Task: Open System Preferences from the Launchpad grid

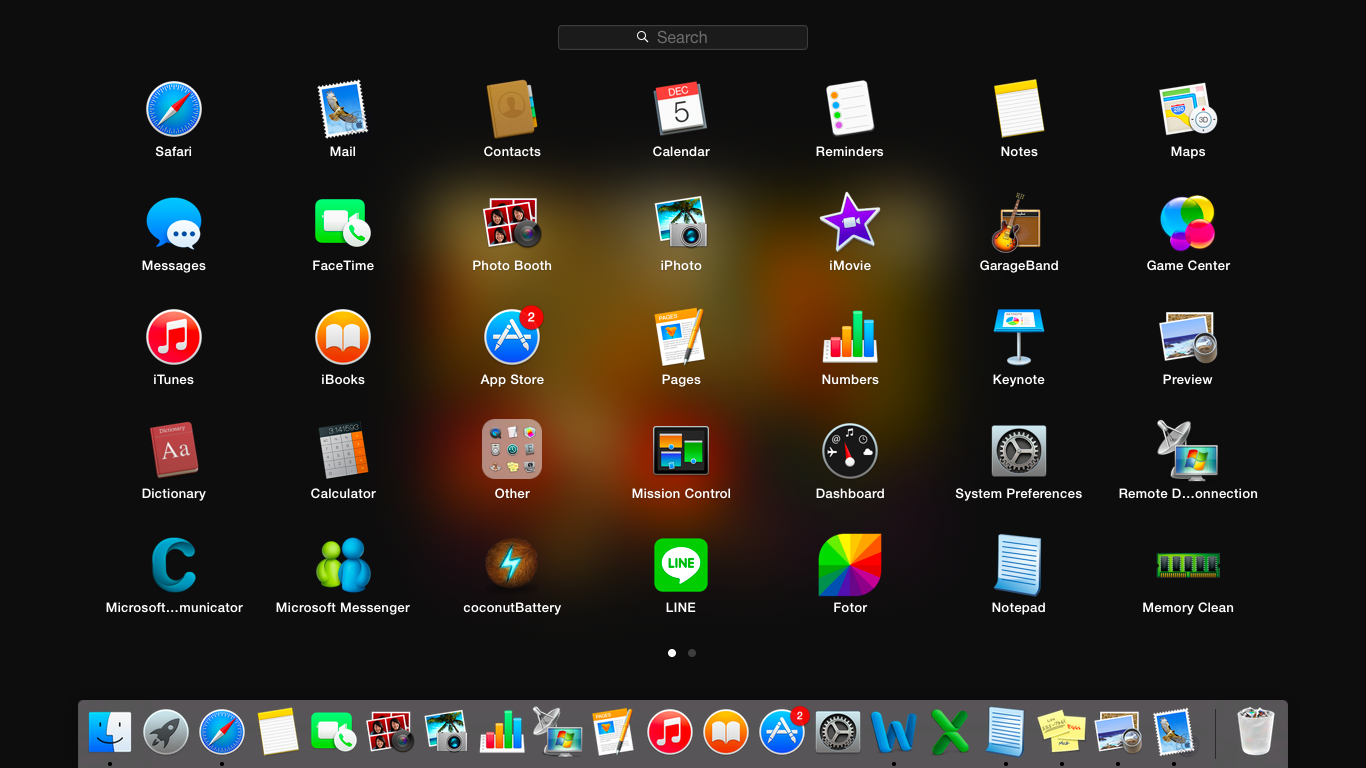Action: (x=1019, y=451)
